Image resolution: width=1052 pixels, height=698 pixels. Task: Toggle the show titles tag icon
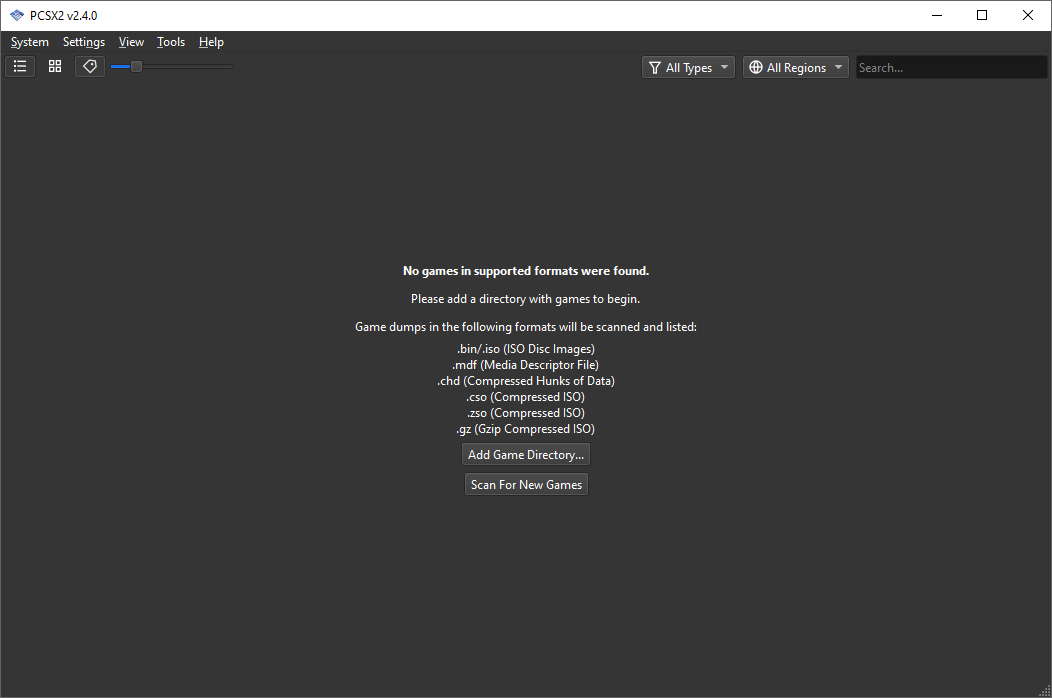coord(90,67)
